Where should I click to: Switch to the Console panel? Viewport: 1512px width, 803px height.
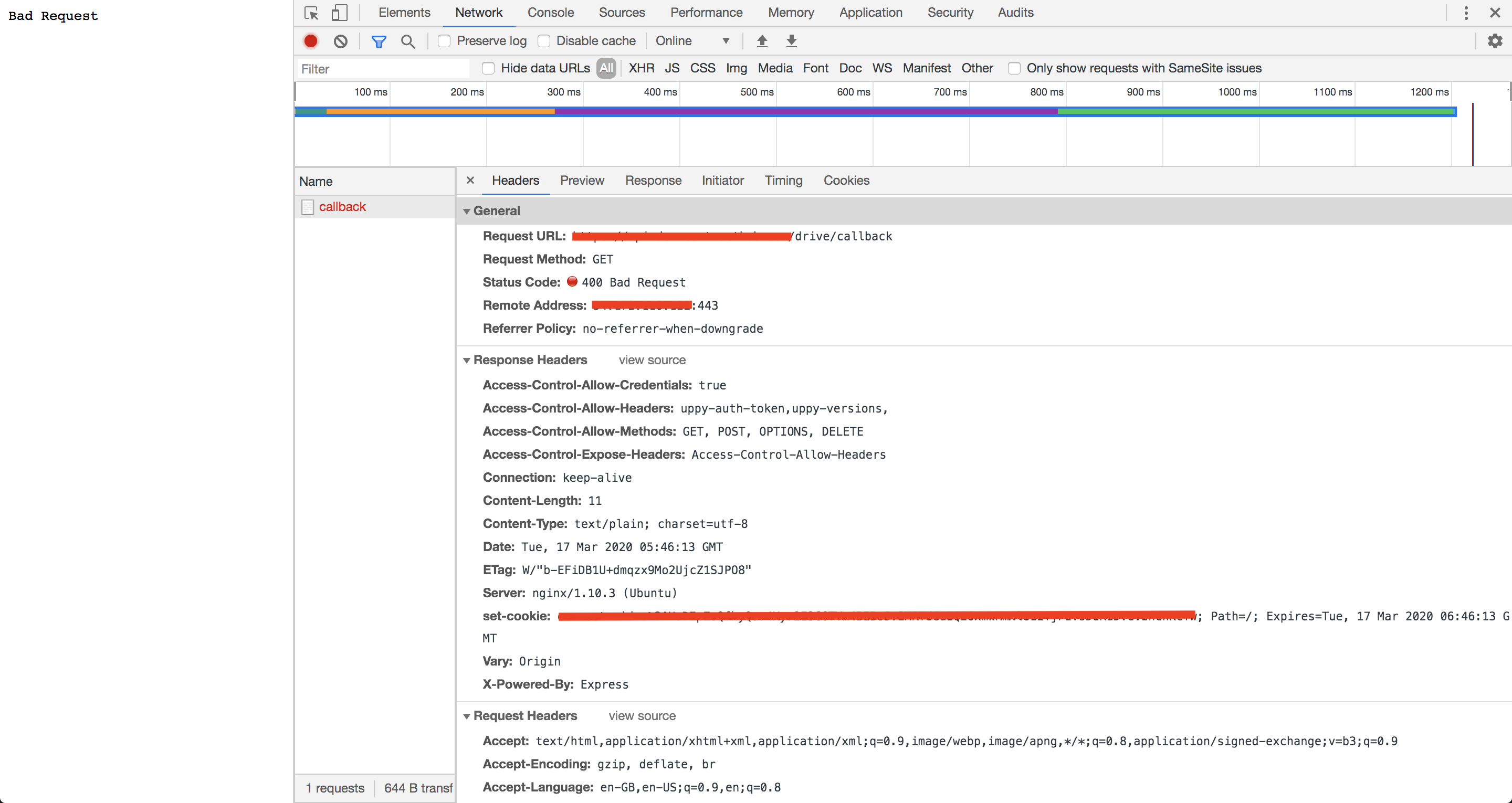550,12
